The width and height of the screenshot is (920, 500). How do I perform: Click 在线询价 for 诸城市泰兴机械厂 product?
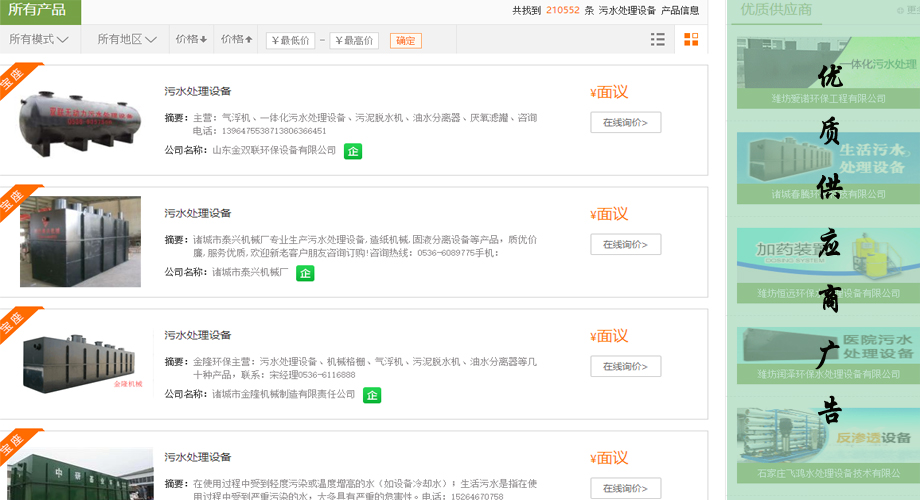tap(625, 245)
